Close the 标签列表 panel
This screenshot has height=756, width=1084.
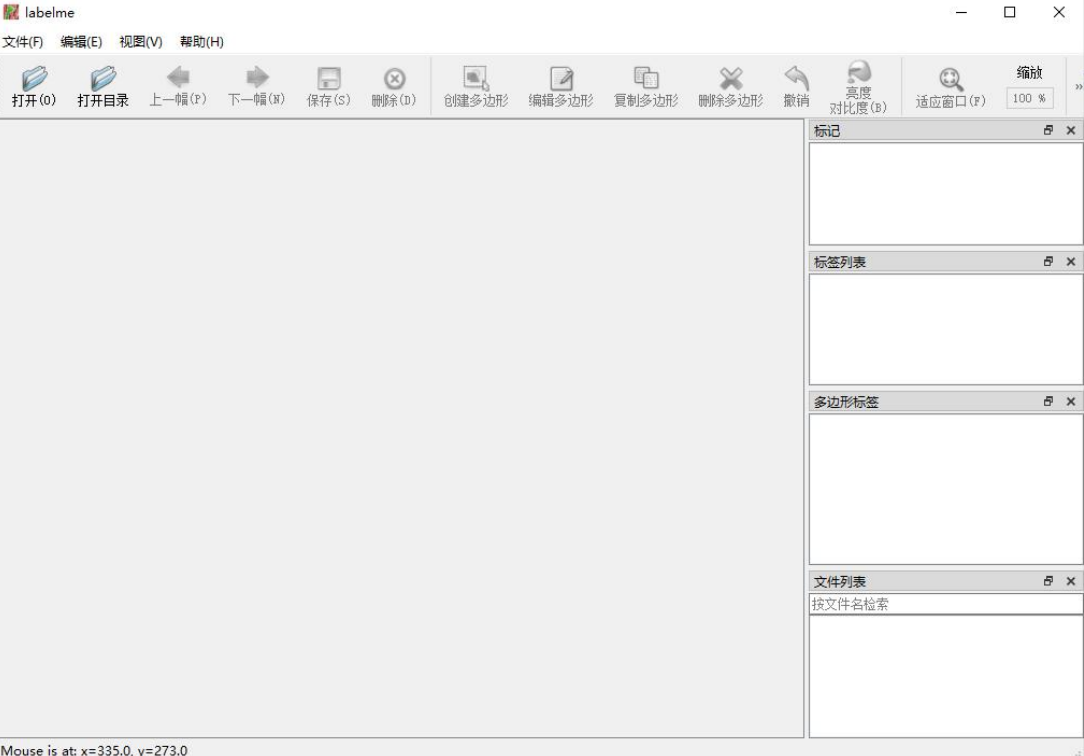pyautogui.click(x=1071, y=261)
